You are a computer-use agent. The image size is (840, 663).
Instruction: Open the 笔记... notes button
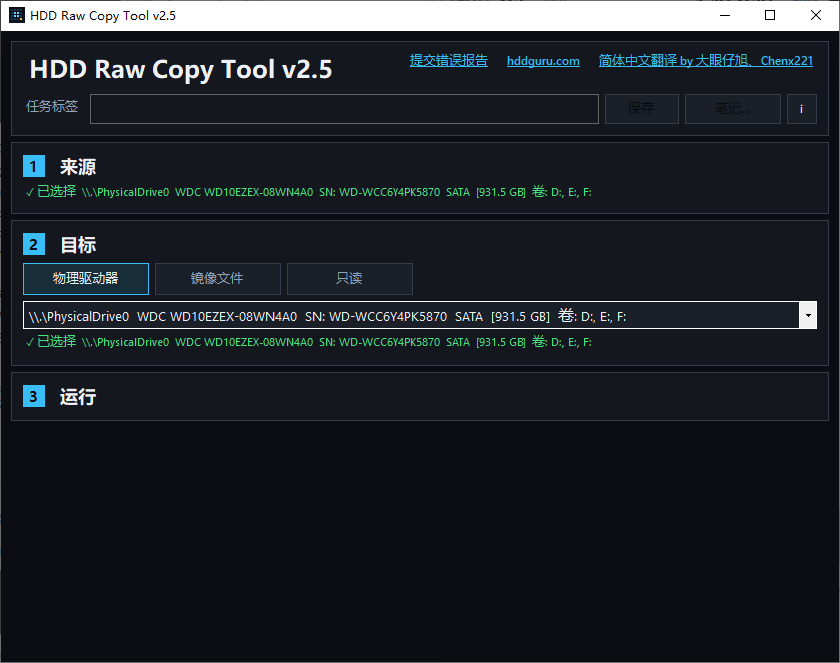(x=732, y=109)
